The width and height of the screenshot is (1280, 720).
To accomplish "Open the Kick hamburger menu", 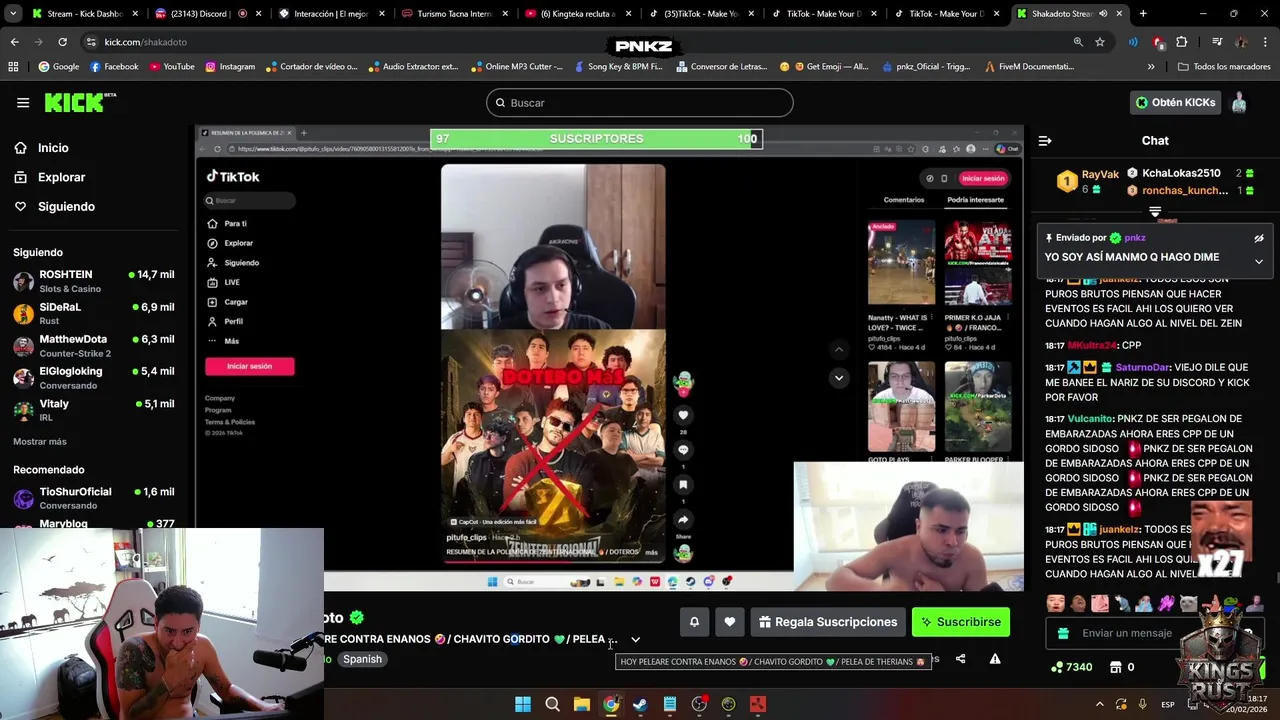I will coord(23,103).
